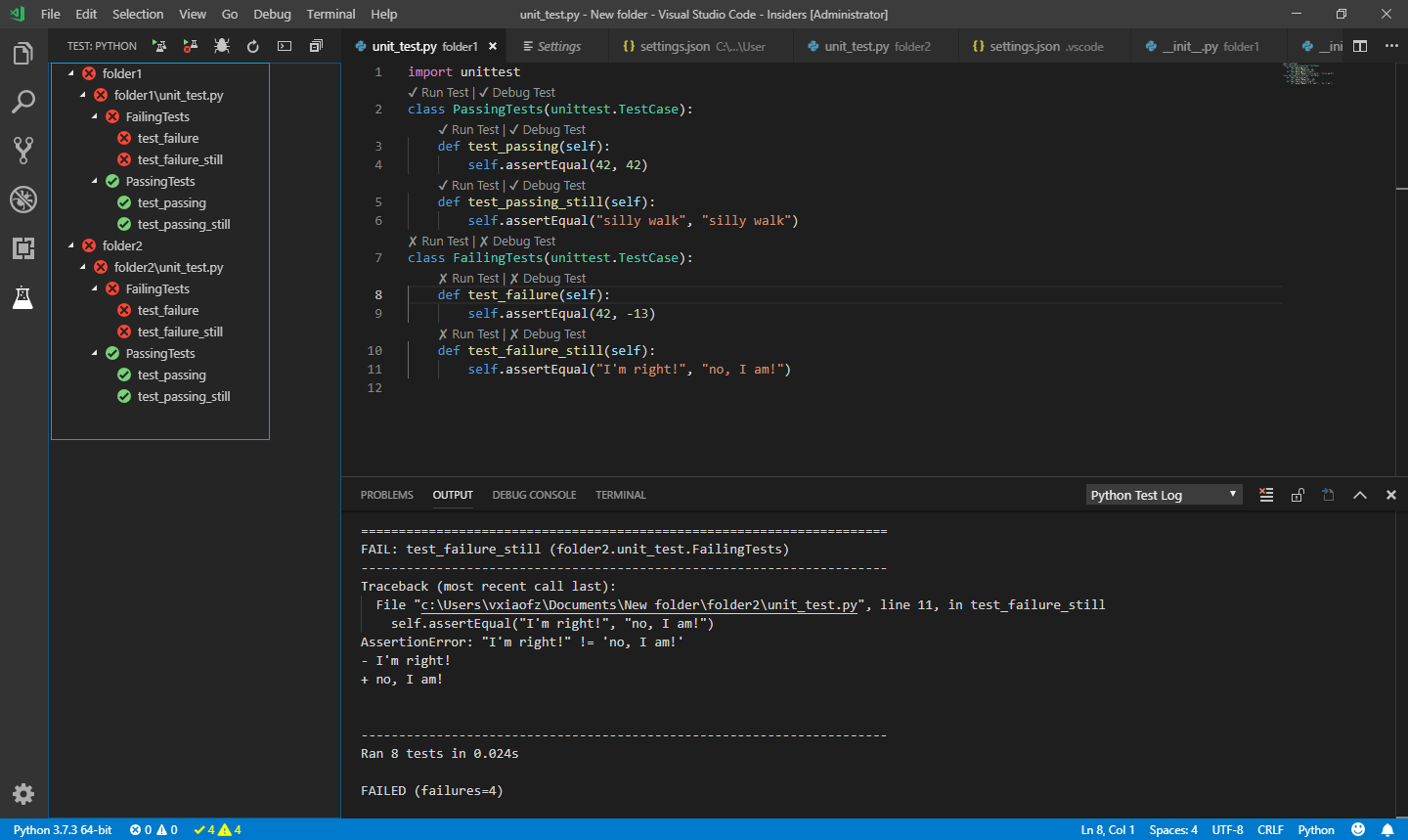Image resolution: width=1408 pixels, height=840 pixels.
Task: Open Source Control from the activity bar
Action: (x=22, y=150)
